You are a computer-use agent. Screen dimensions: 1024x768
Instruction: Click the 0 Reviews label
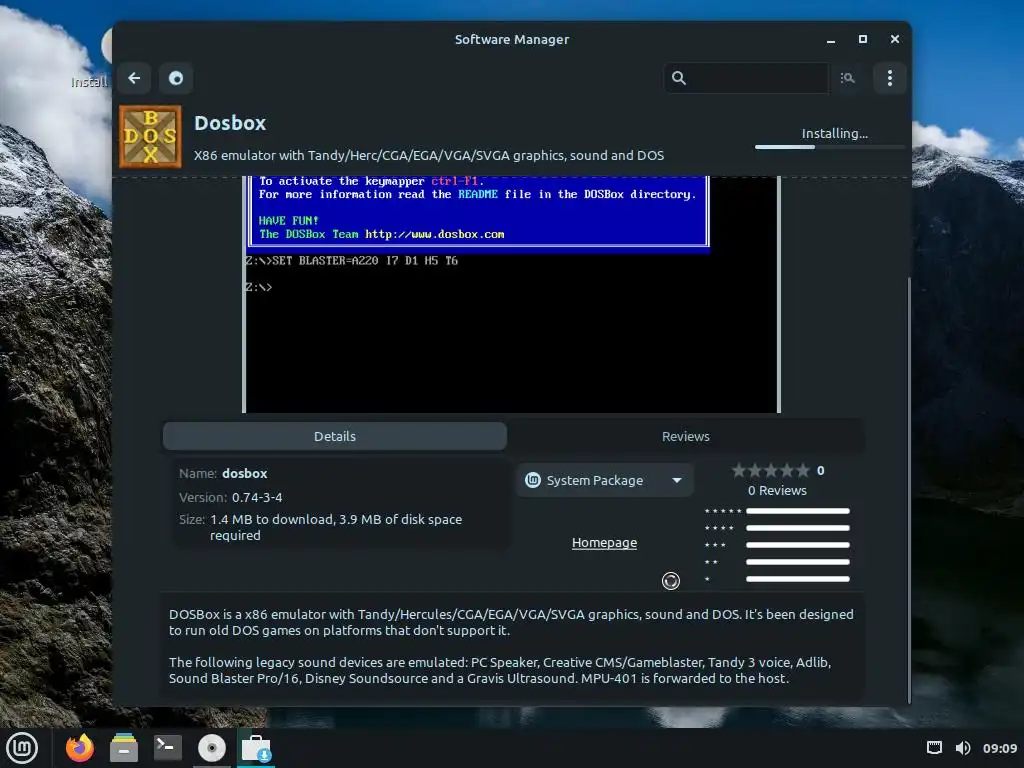pyautogui.click(x=777, y=490)
